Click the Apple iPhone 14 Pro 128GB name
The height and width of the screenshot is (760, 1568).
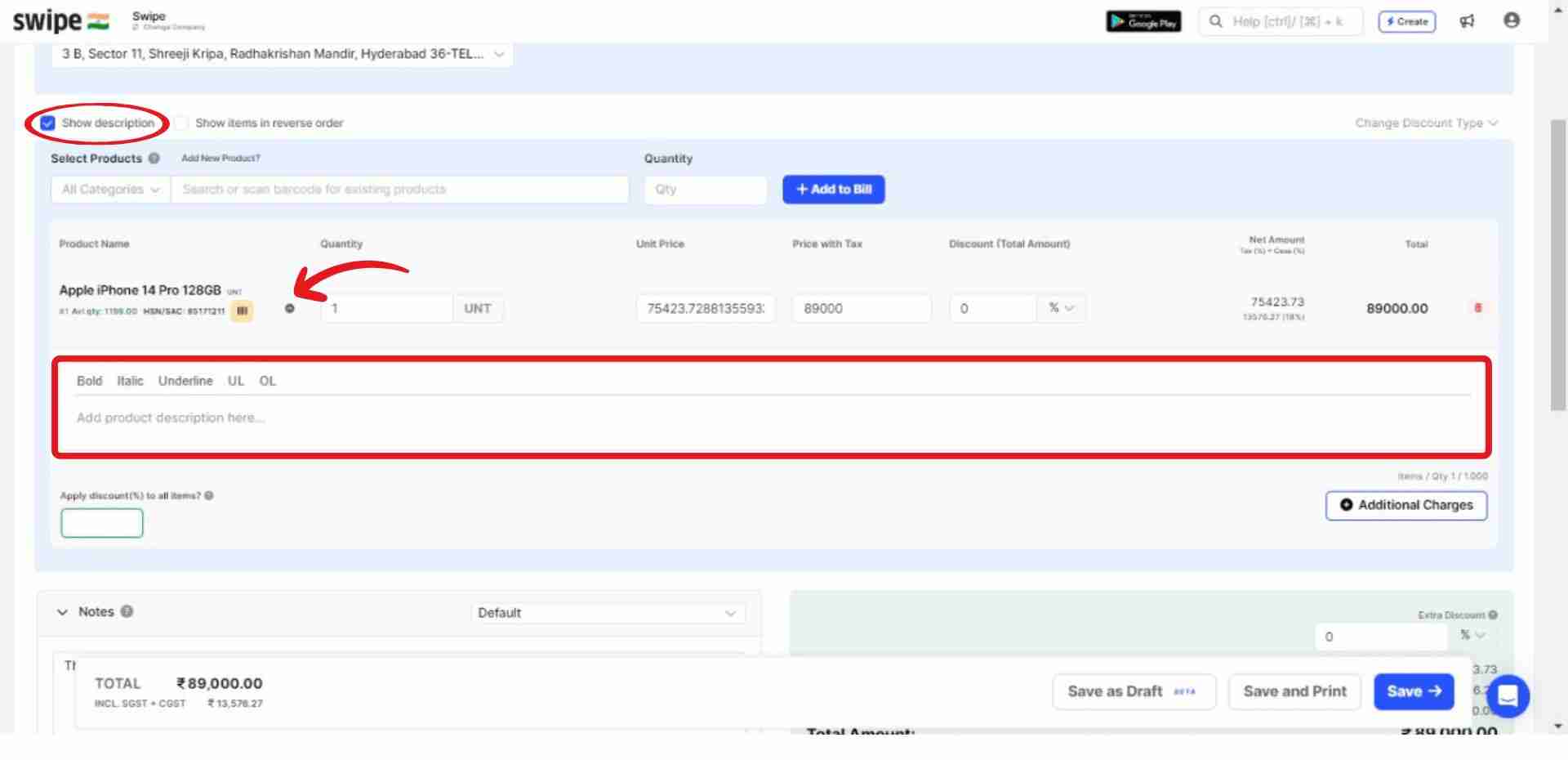pos(140,290)
